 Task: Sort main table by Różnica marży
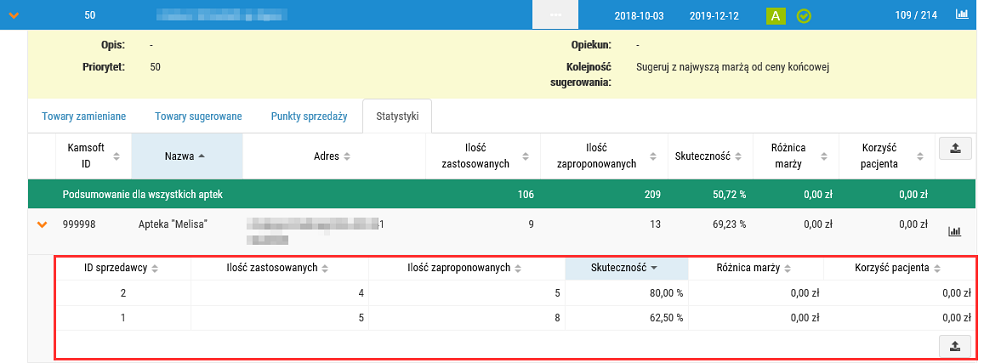coord(793,156)
